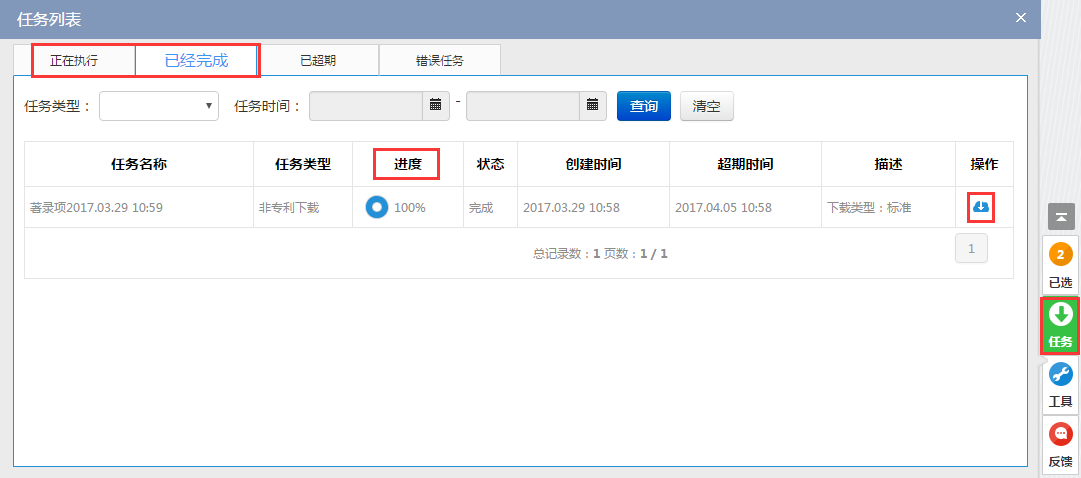The image size is (1081, 478).
Task: Open the end date calendar picker icon
Action: [592, 105]
